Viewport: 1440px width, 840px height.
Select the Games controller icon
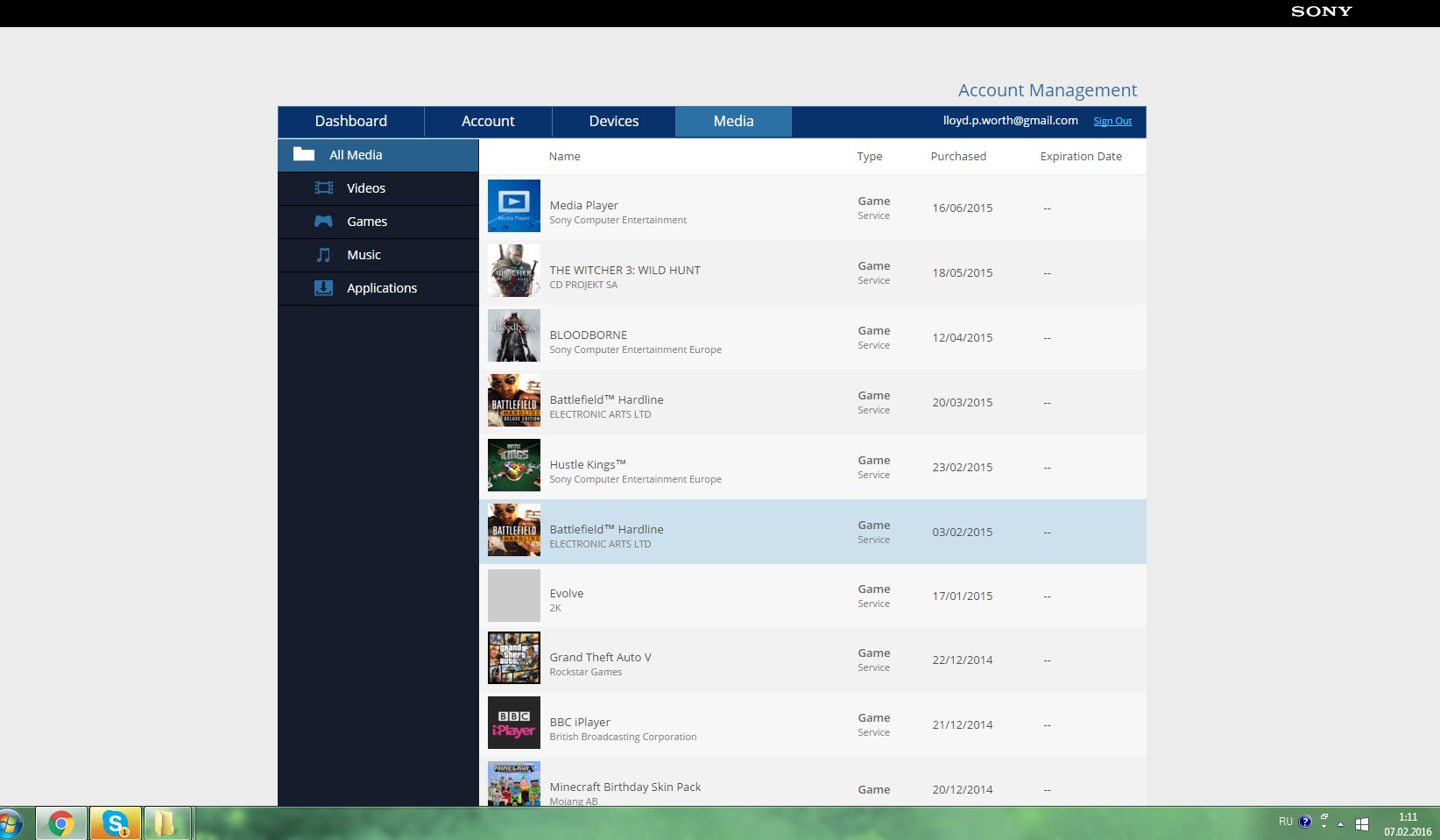tap(323, 222)
